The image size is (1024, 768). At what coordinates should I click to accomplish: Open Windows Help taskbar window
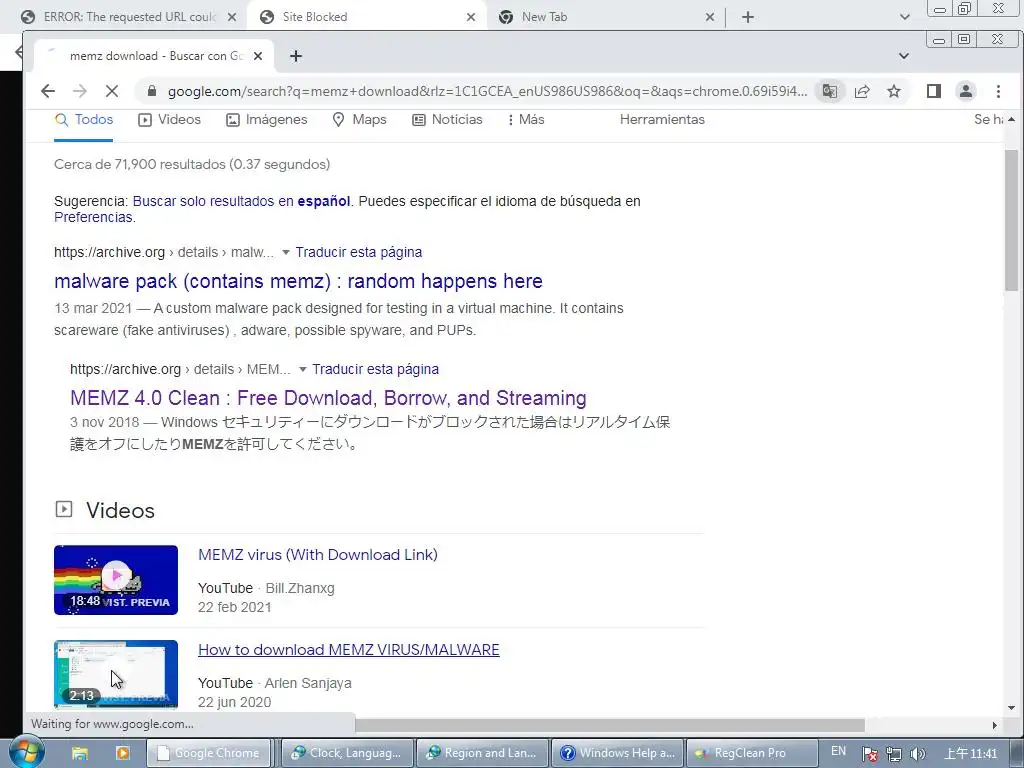pyautogui.click(x=618, y=753)
